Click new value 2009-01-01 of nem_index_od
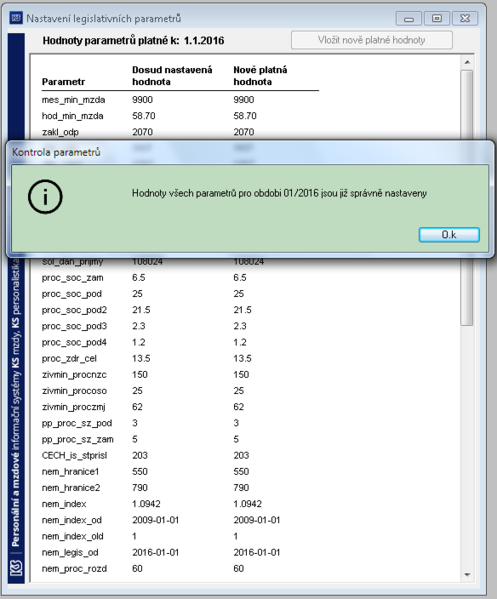The width and height of the screenshot is (497, 599). pos(257,520)
